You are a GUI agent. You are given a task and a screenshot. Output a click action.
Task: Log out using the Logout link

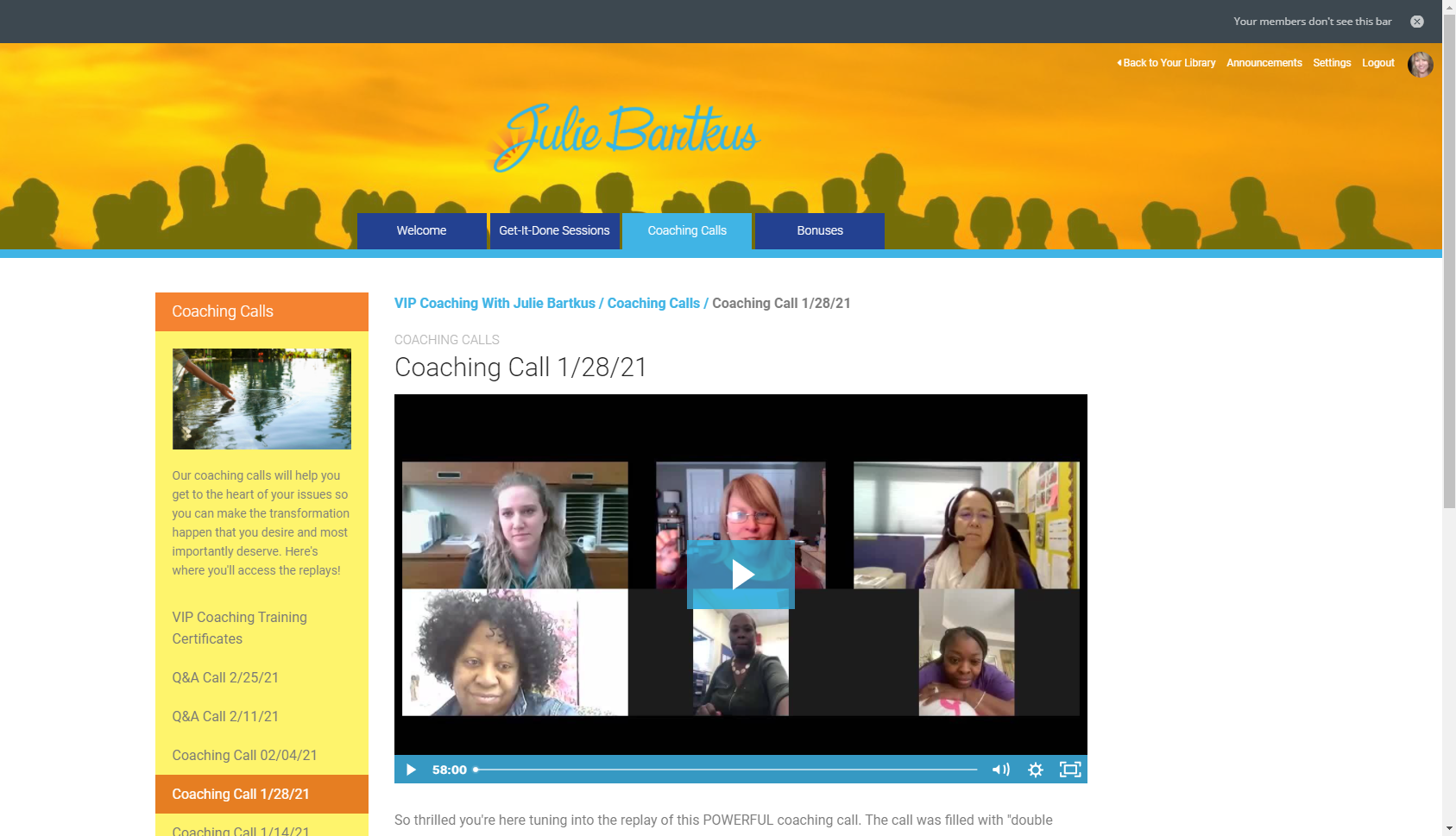point(1378,63)
